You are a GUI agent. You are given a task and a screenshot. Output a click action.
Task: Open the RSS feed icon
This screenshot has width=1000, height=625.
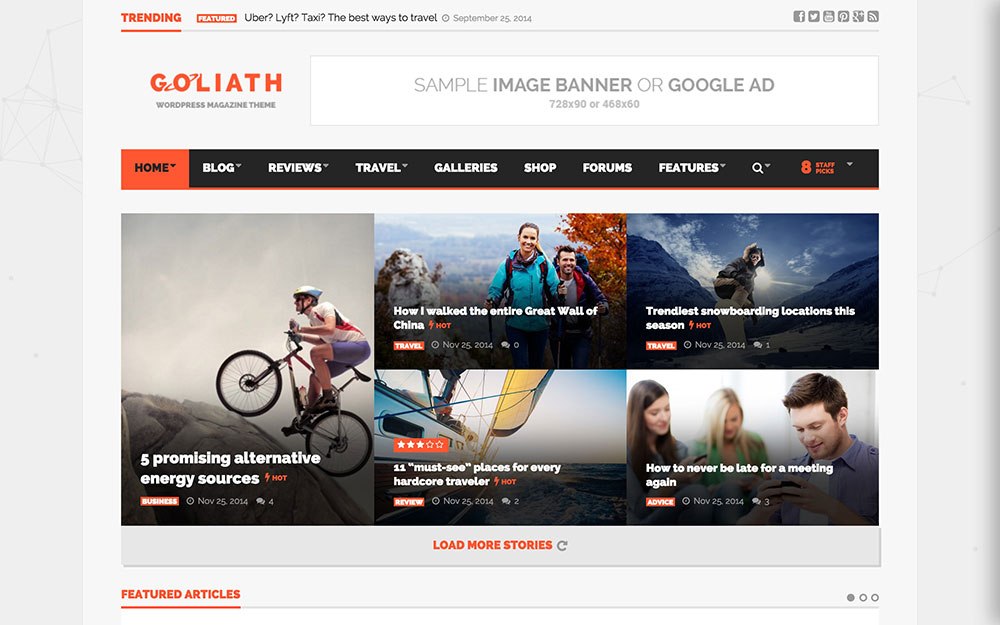point(873,17)
